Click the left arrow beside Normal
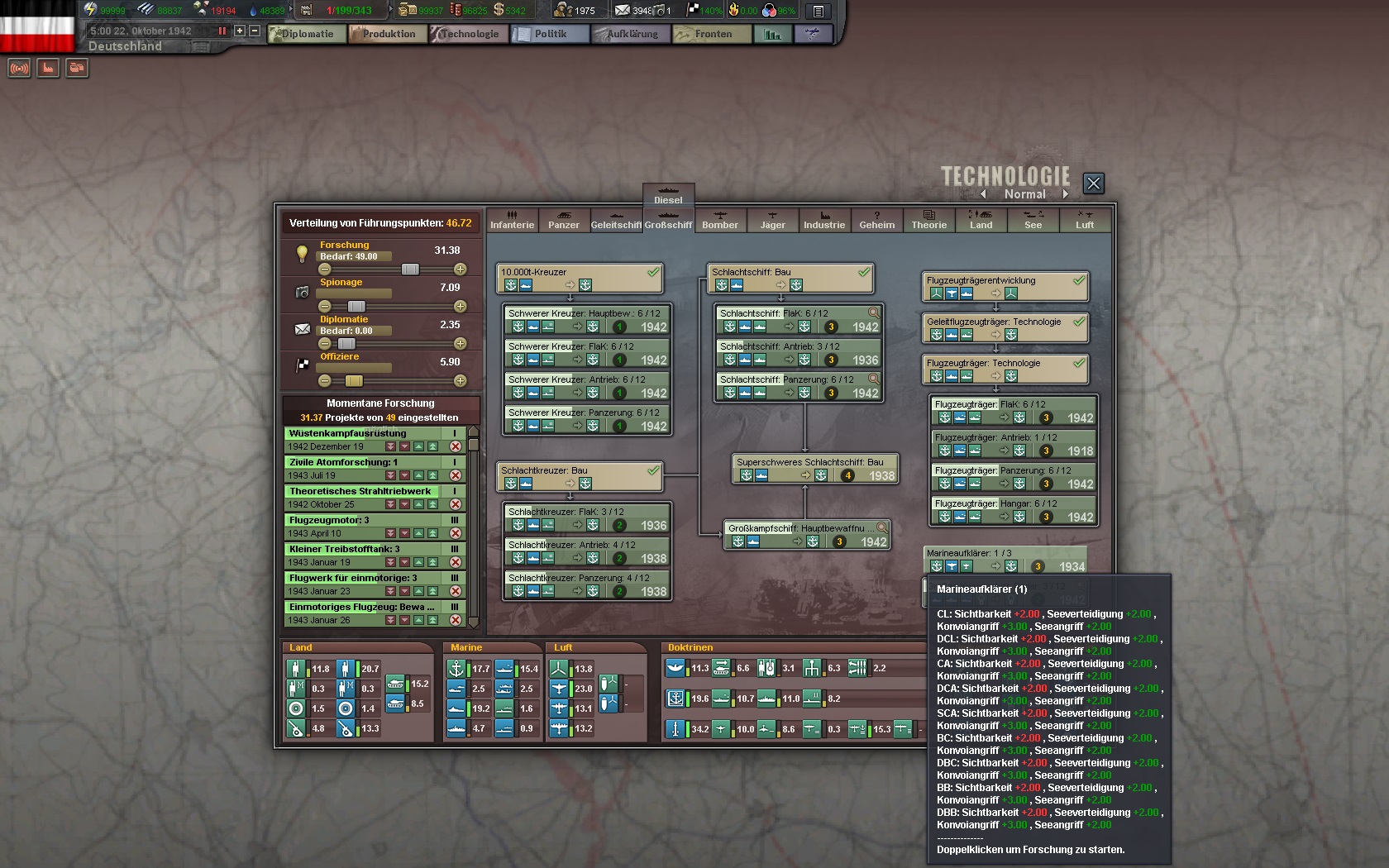 [983, 194]
